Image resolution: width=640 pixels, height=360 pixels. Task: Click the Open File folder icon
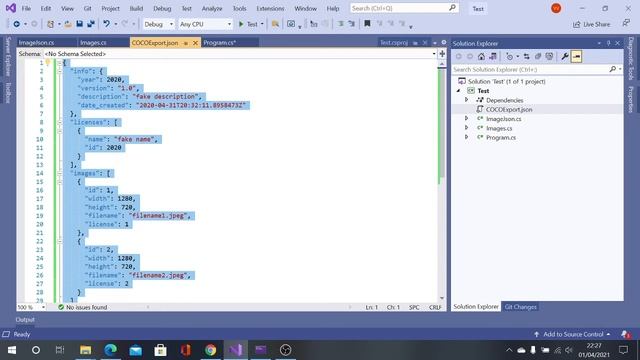pos(68,24)
